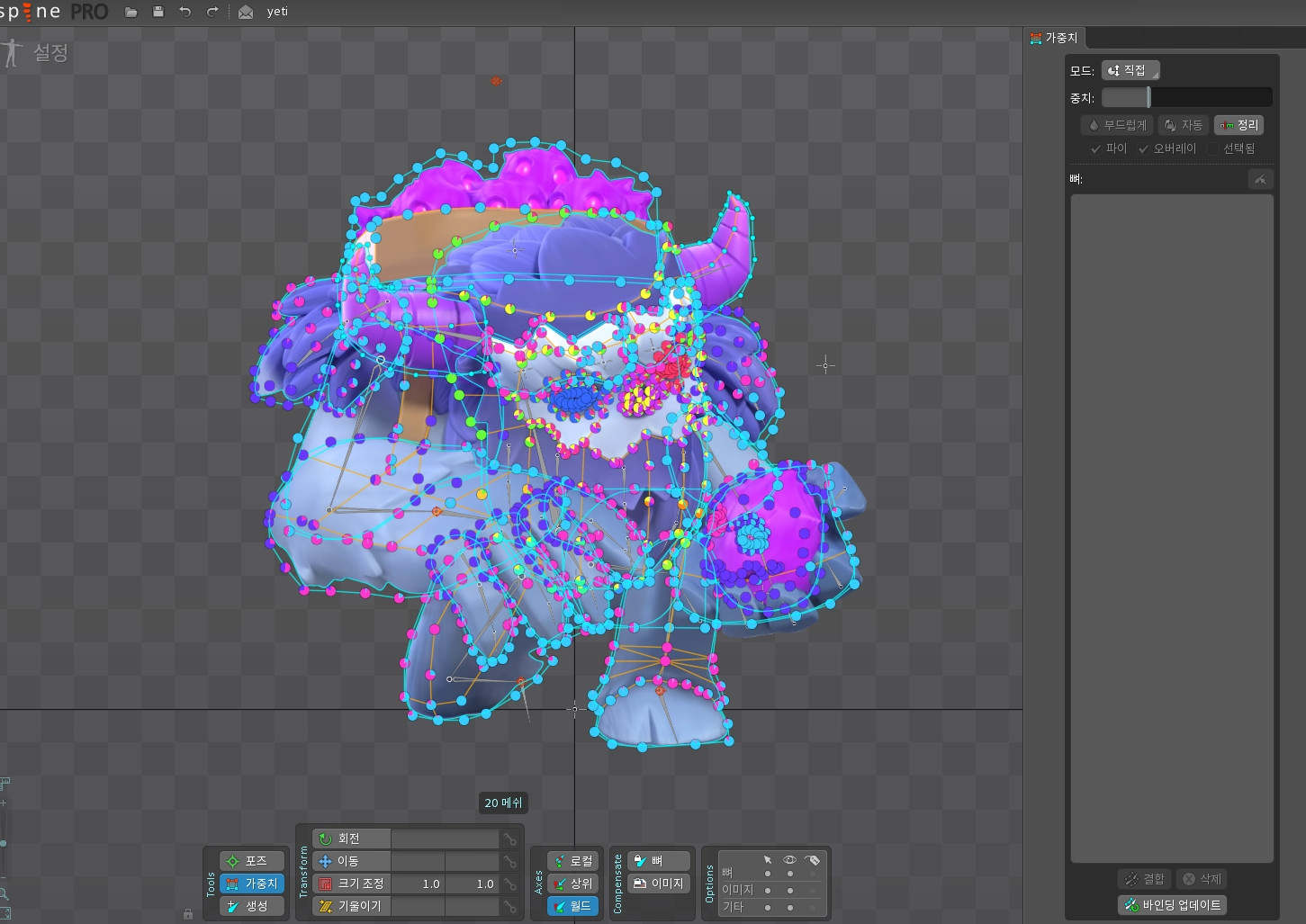Toggle selectability dot for 뼈 row
Viewport: 1306px width, 924px height.
pyautogui.click(x=767, y=873)
